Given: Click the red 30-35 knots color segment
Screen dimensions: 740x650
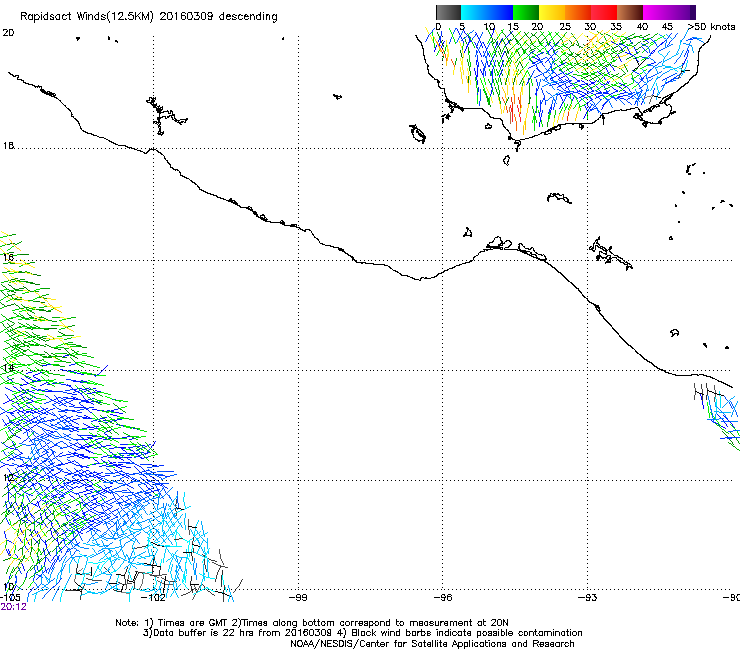Looking at the screenshot, I should 604,12.
